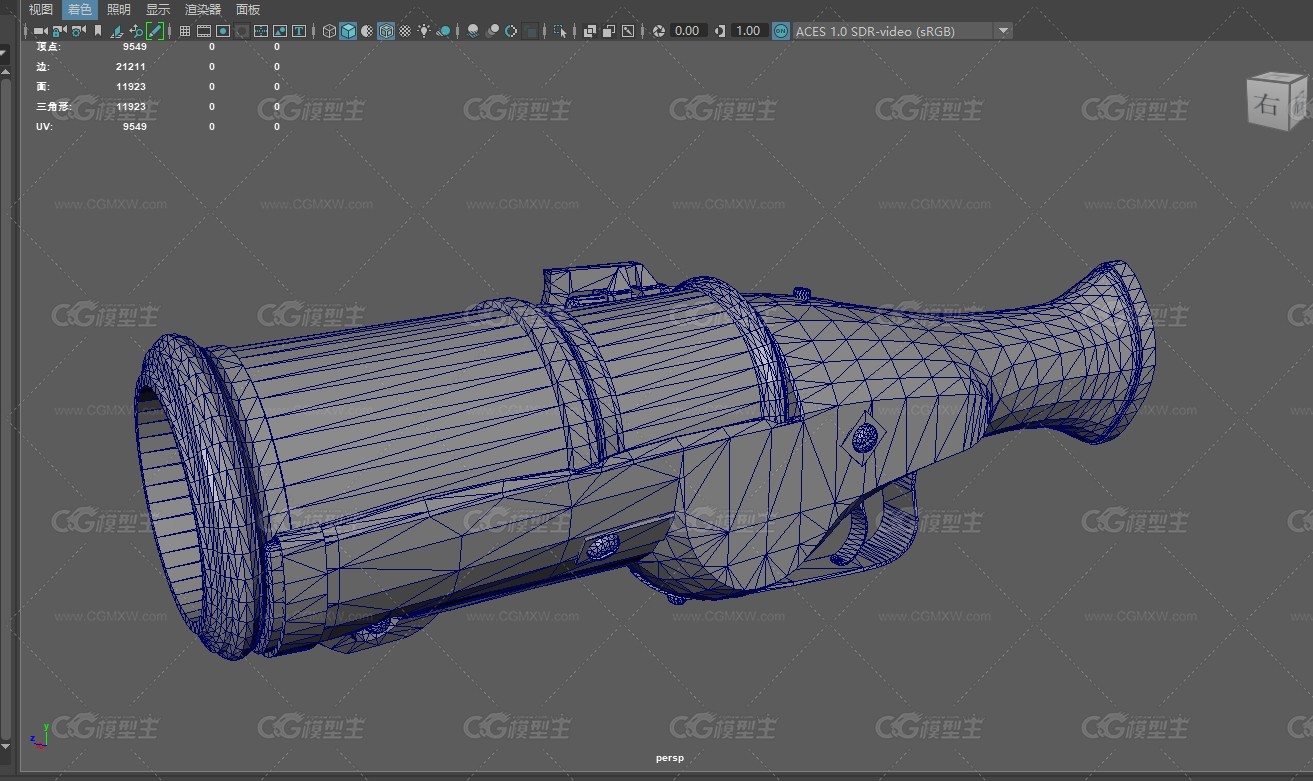Toggle the Shadows icon
The width and height of the screenshot is (1313, 781).
coord(442,31)
